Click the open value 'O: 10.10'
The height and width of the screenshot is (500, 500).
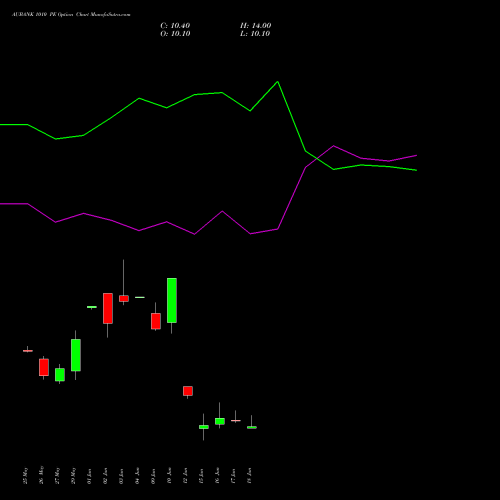175,34
